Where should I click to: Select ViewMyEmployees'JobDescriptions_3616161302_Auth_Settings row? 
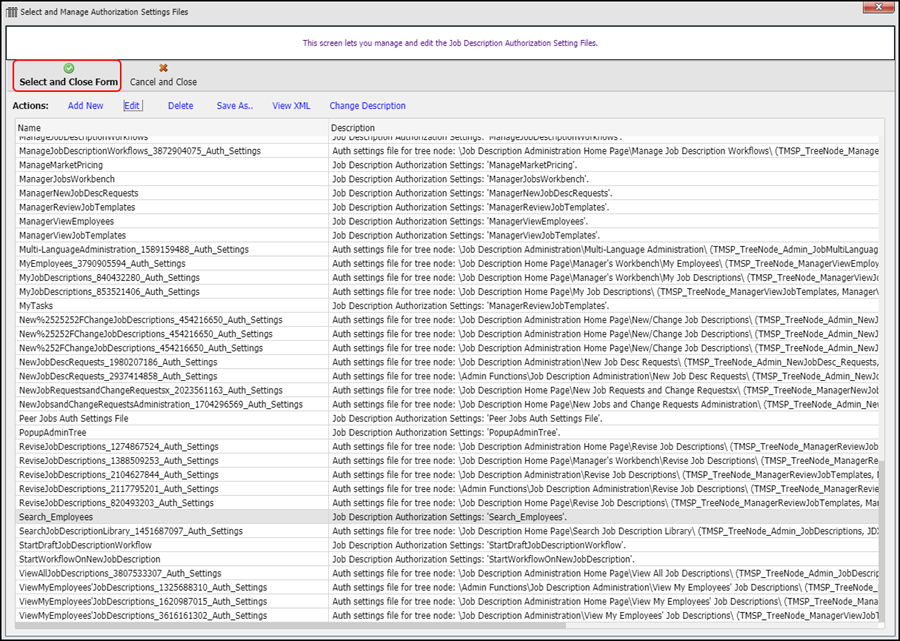pos(447,615)
